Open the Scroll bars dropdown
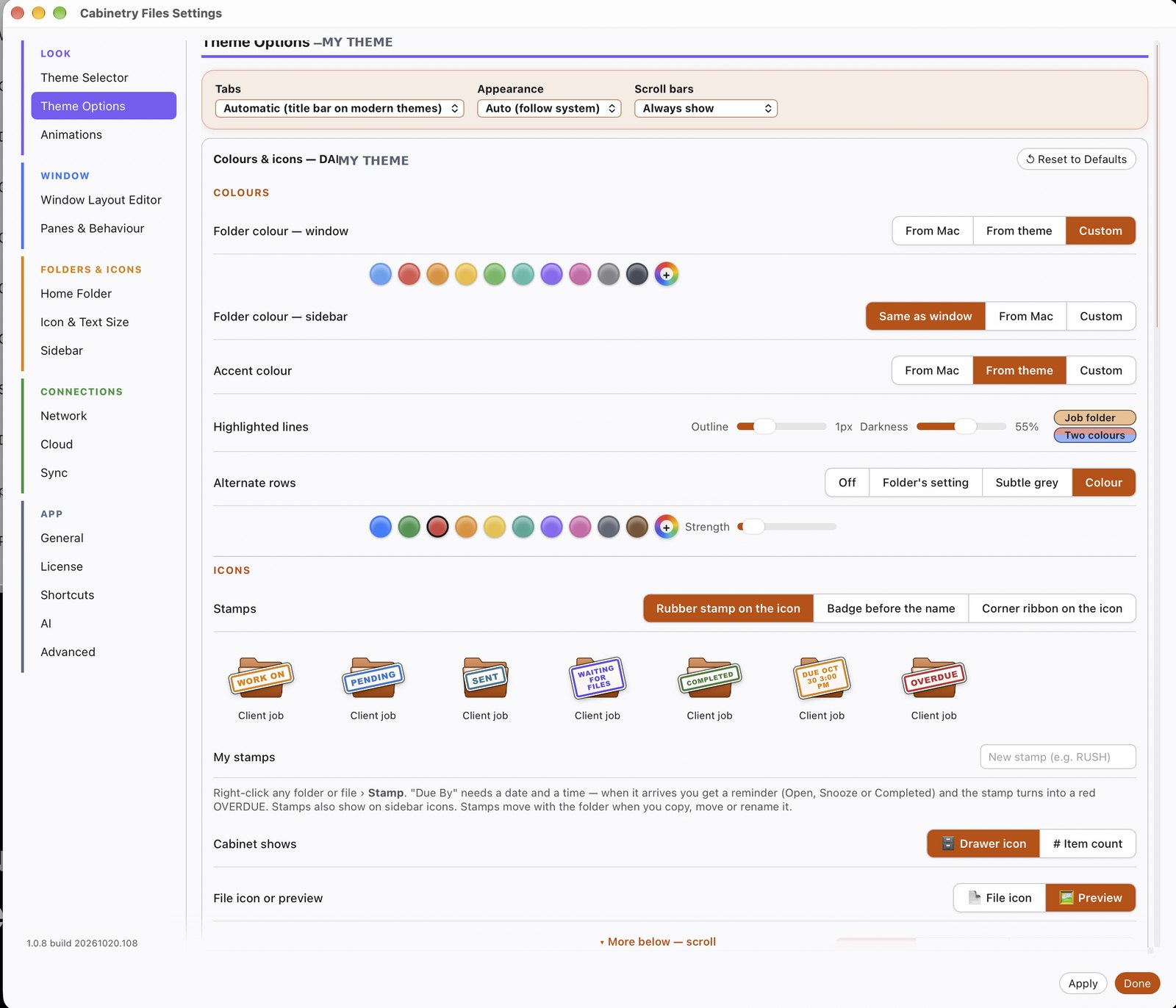 pos(706,108)
